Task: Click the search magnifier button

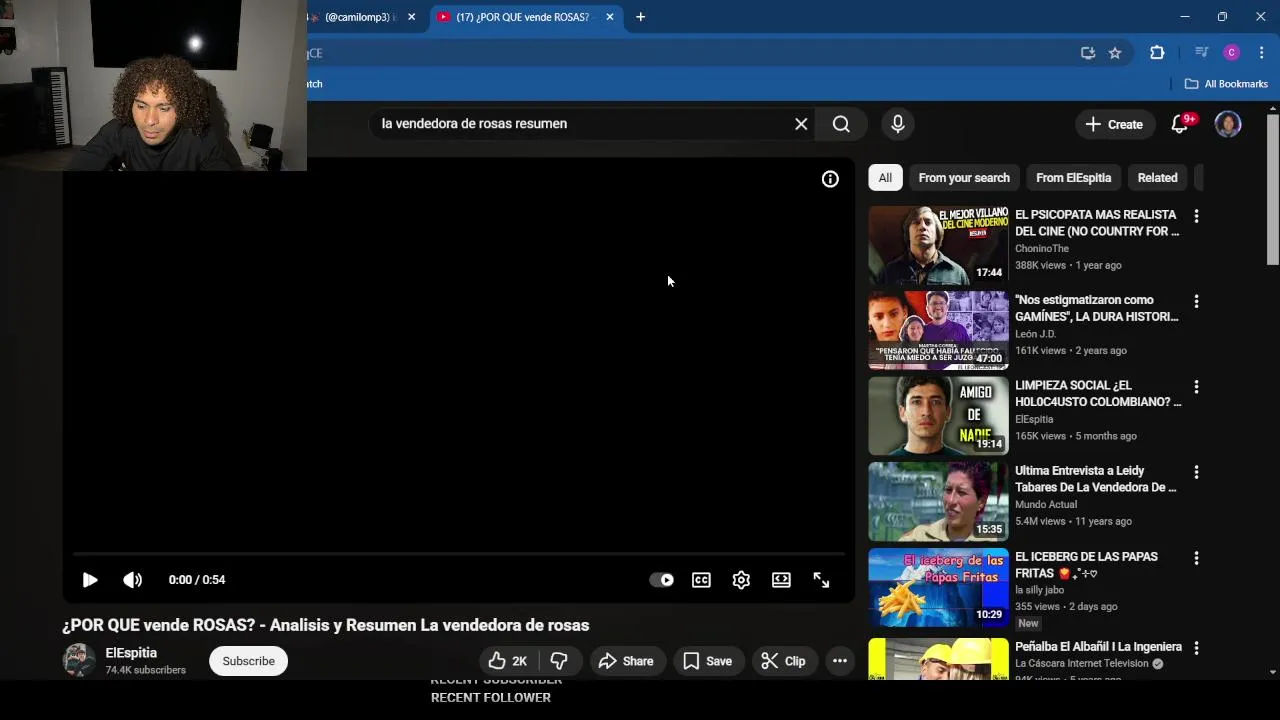Action: (841, 124)
